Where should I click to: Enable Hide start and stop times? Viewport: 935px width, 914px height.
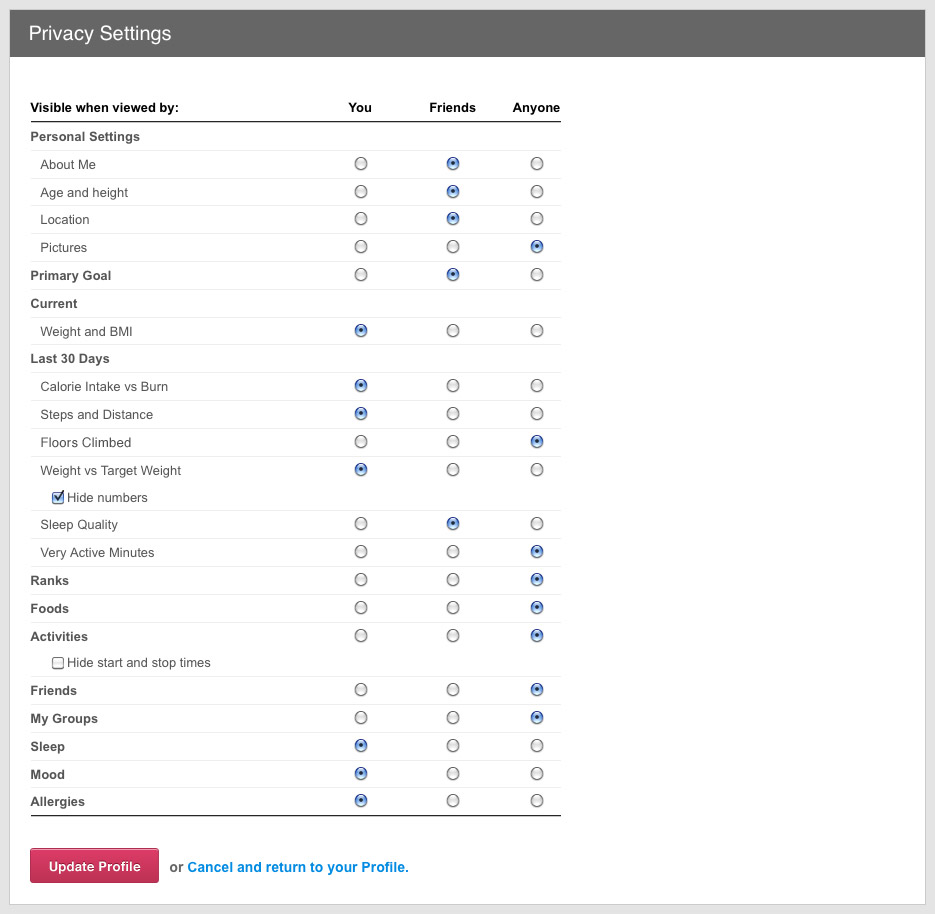[x=58, y=663]
